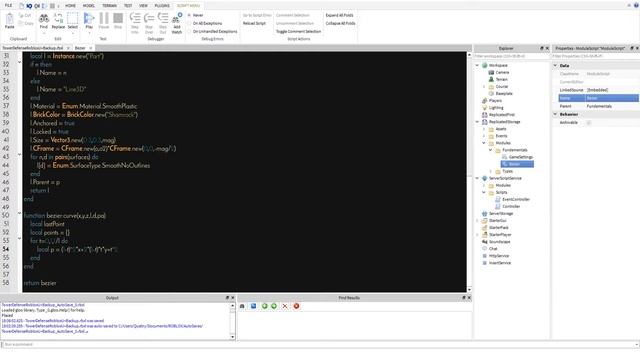The height and width of the screenshot is (360, 640).
Task: Click Go to Script Error button
Action: click(x=257, y=15)
